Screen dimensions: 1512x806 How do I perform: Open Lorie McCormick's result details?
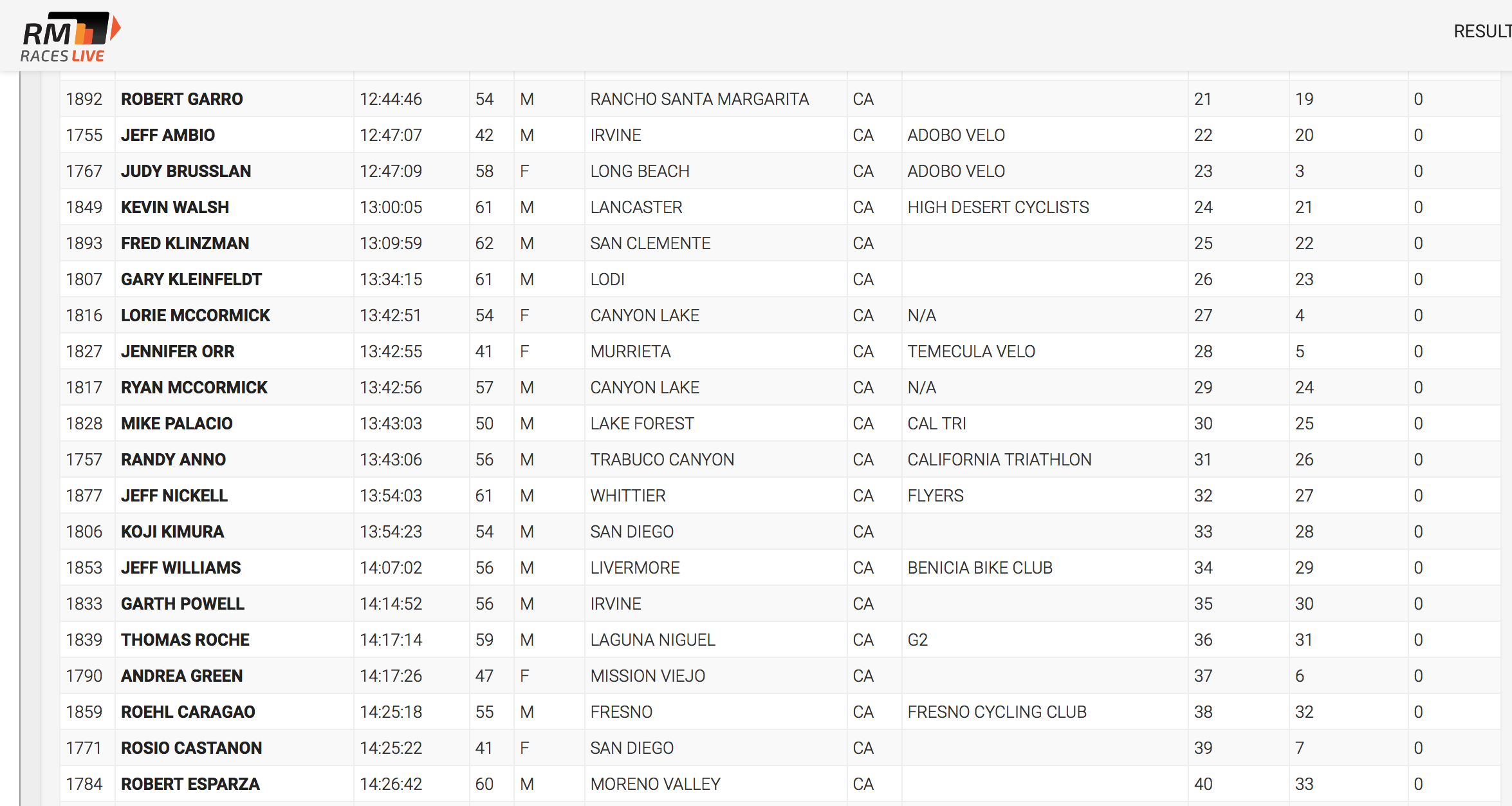[195, 315]
